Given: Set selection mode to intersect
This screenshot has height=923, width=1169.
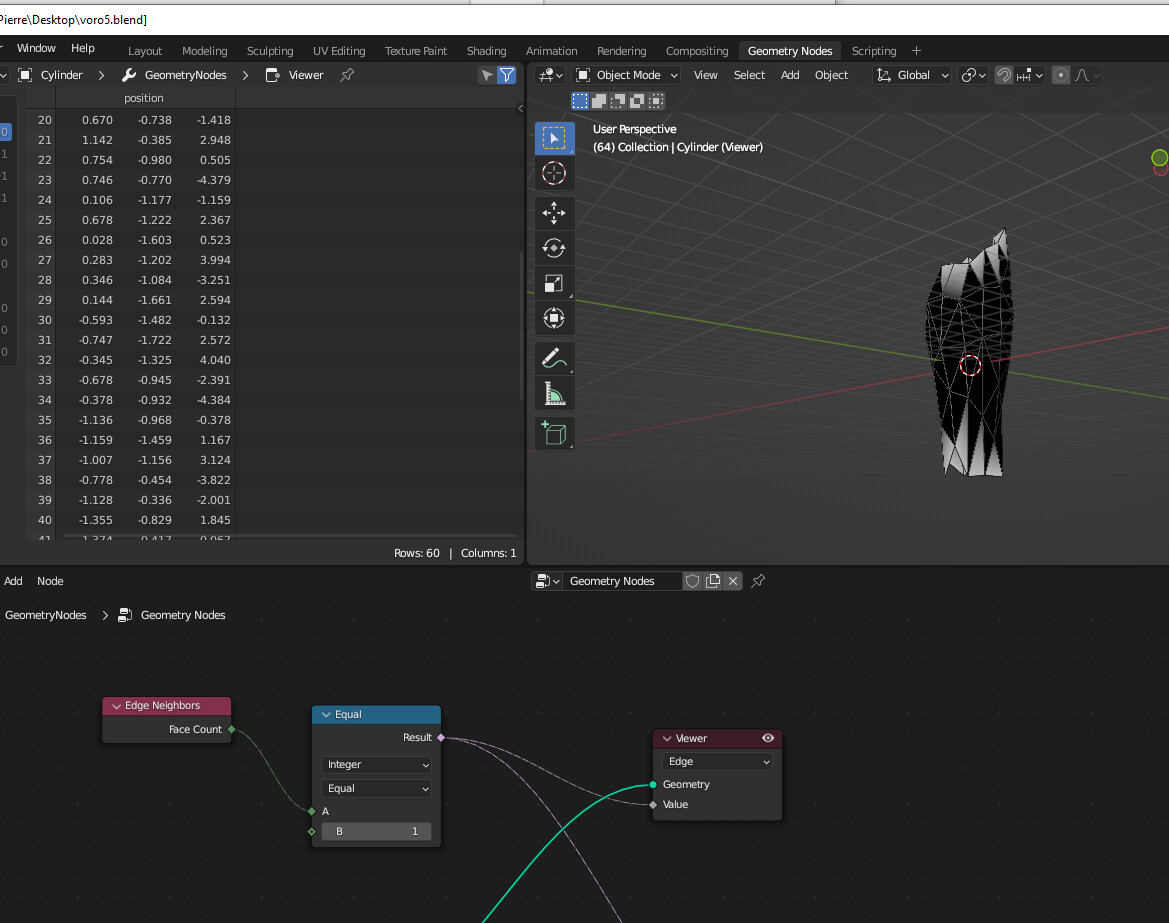Looking at the screenshot, I should tap(656, 101).
